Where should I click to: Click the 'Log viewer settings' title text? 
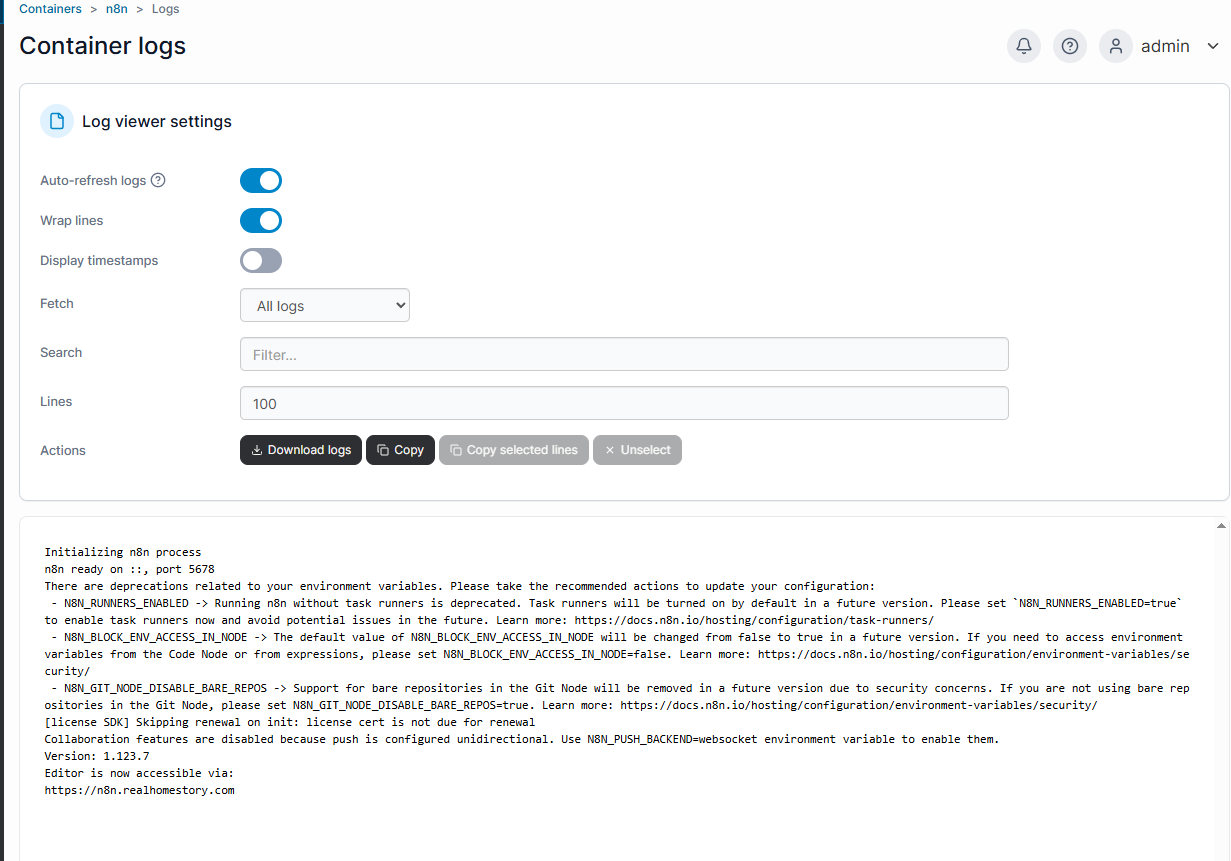[157, 121]
